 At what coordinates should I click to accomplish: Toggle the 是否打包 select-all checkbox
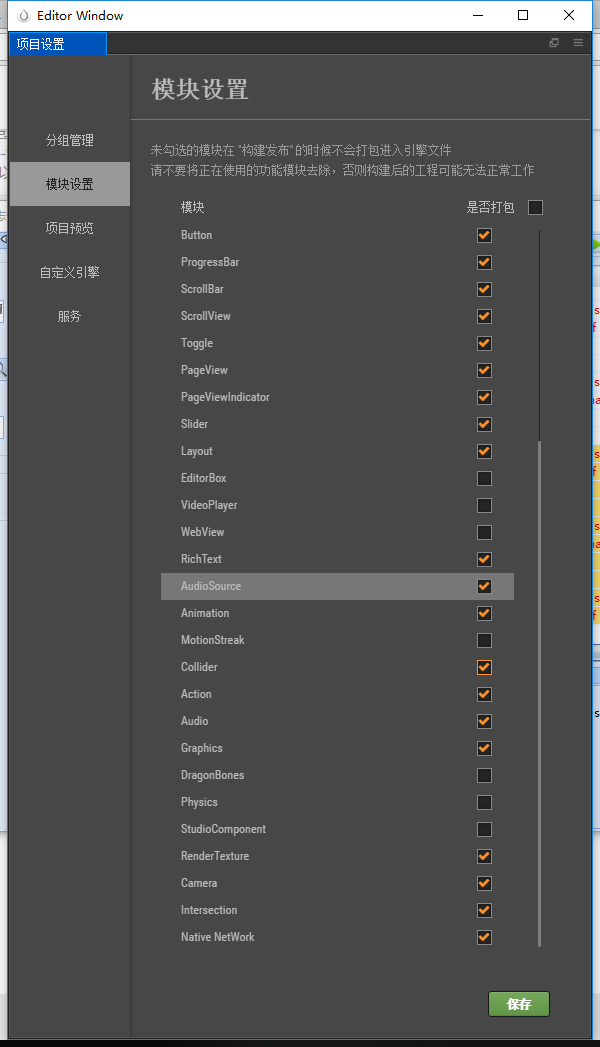pyautogui.click(x=535, y=207)
